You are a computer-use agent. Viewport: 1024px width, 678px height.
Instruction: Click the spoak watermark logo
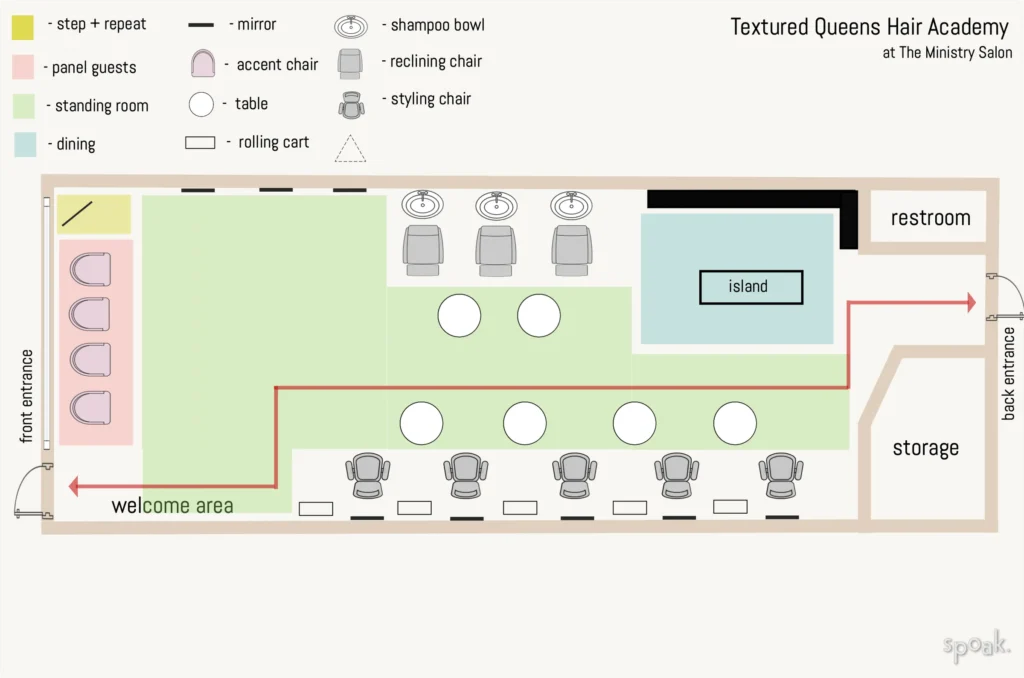(x=976, y=645)
